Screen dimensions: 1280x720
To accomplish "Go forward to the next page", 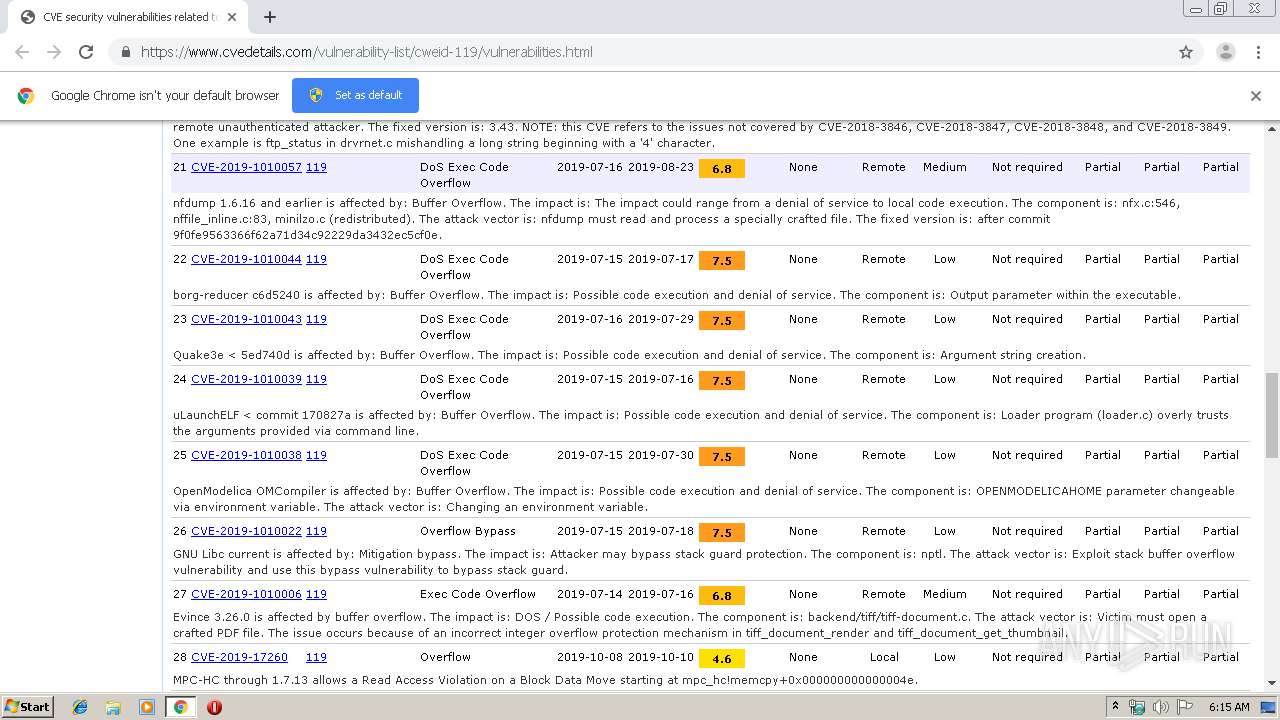I will [54, 52].
